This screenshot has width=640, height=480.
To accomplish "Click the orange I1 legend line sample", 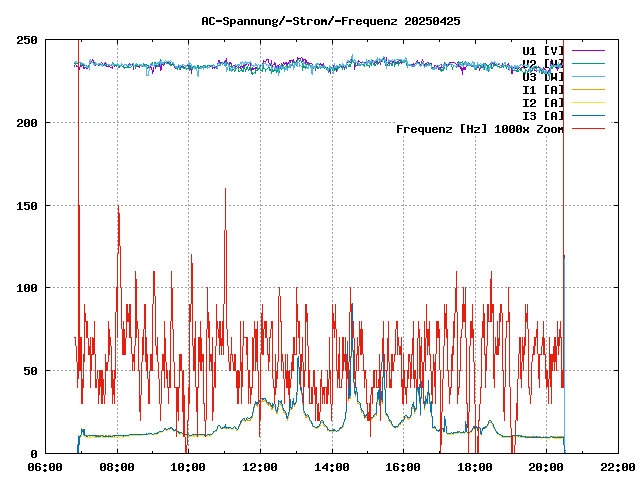I will point(589,90).
